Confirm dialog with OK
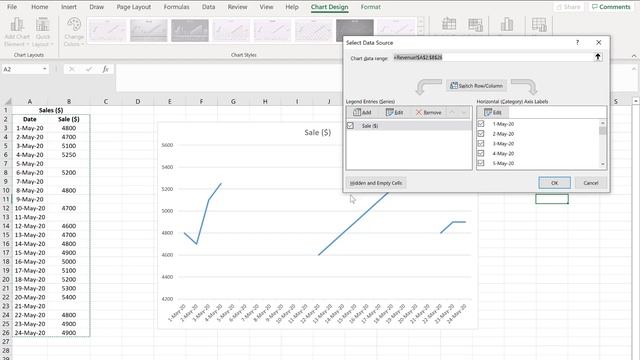The width and height of the screenshot is (640, 360). [554, 183]
